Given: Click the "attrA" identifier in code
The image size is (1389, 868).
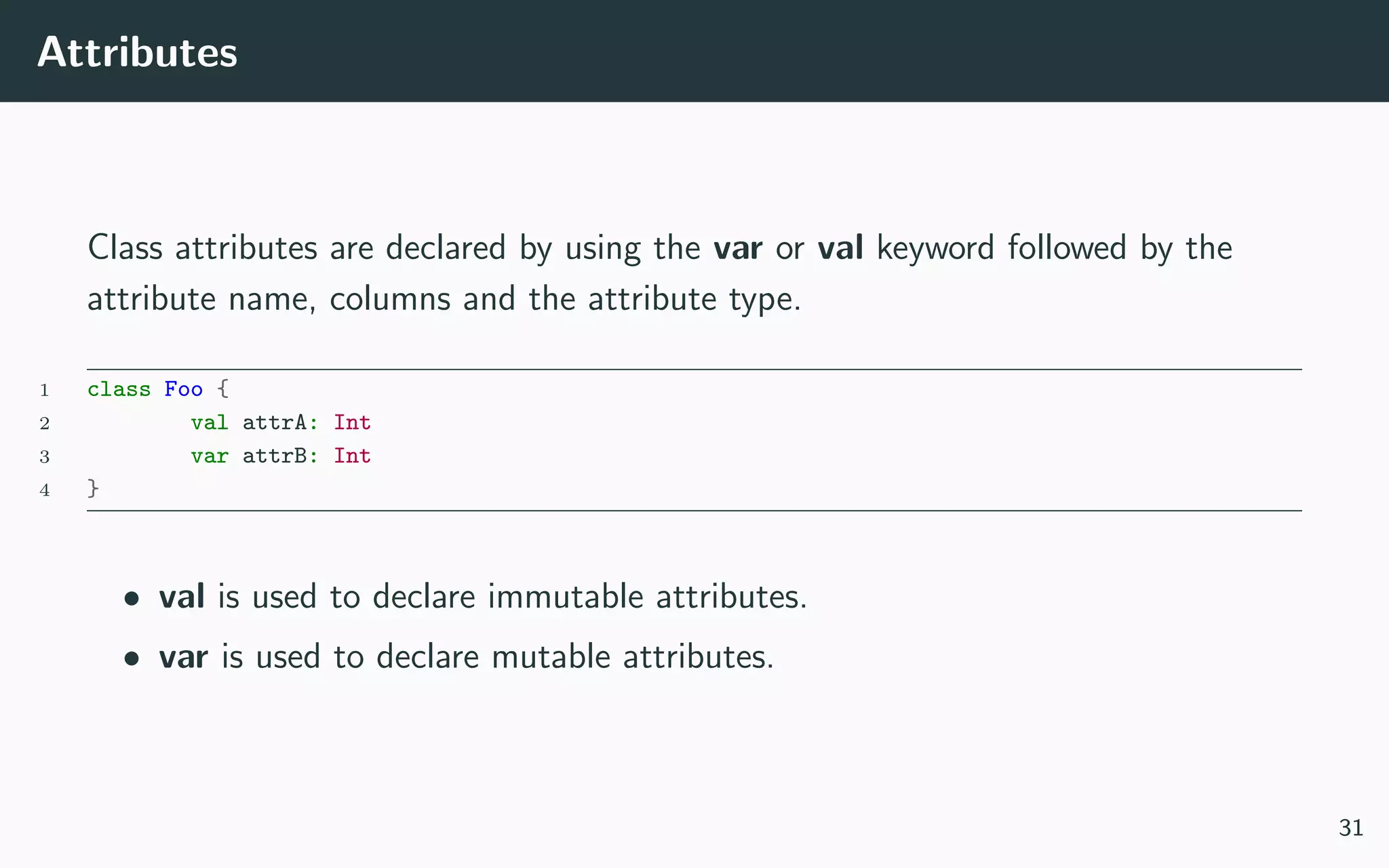Looking at the screenshot, I should [275, 422].
